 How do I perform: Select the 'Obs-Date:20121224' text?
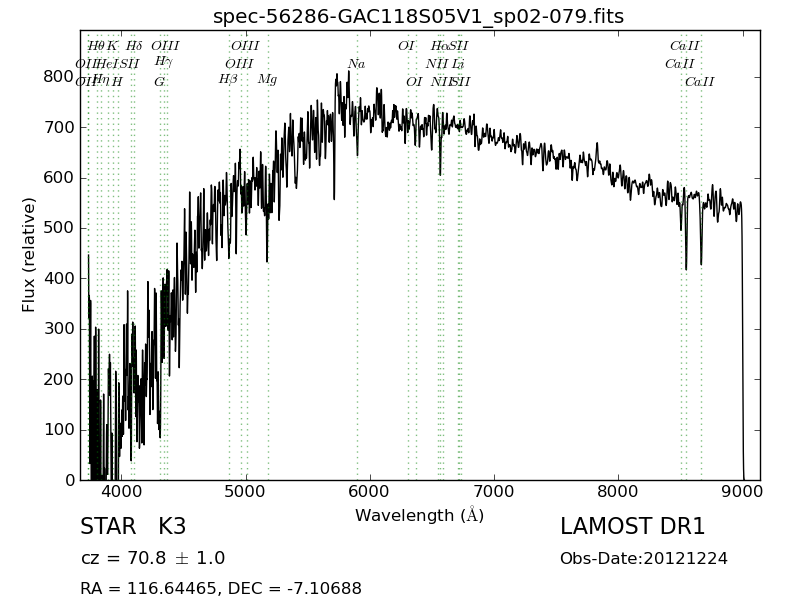point(644,558)
